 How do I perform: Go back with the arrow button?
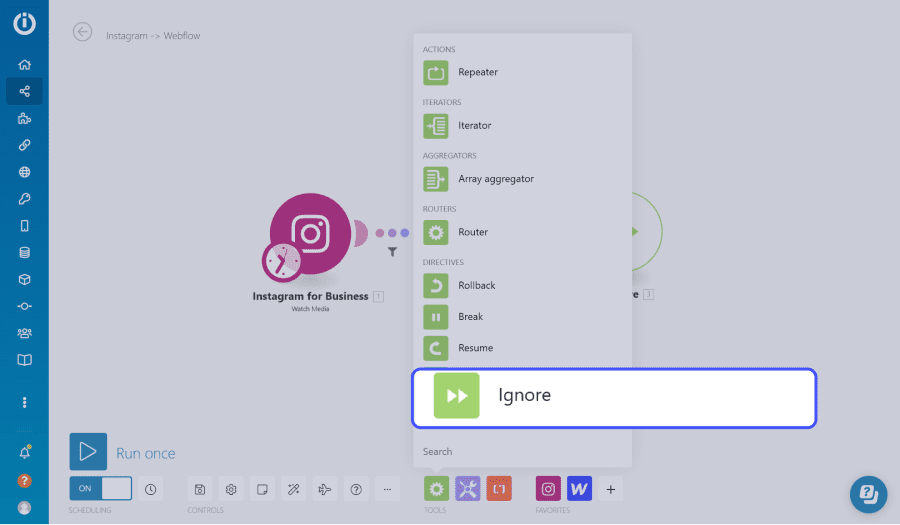point(83,32)
